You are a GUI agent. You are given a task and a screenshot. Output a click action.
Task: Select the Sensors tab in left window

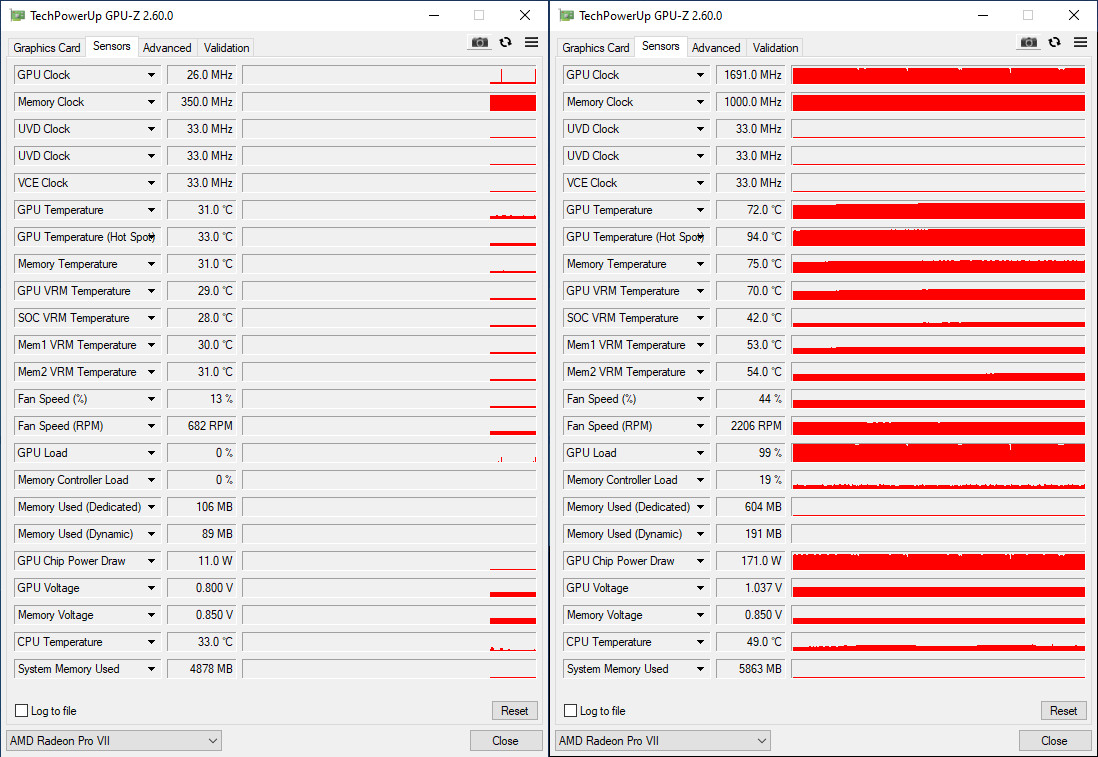(x=111, y=46)
